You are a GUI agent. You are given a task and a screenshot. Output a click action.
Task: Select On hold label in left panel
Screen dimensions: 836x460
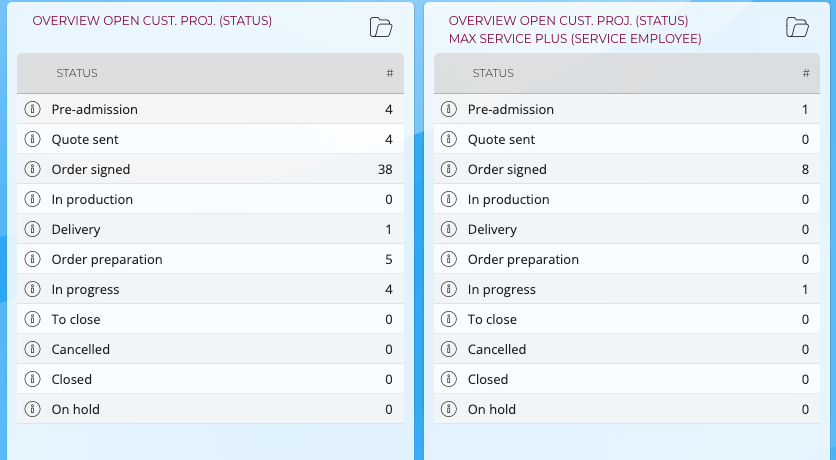coord(75,409)
